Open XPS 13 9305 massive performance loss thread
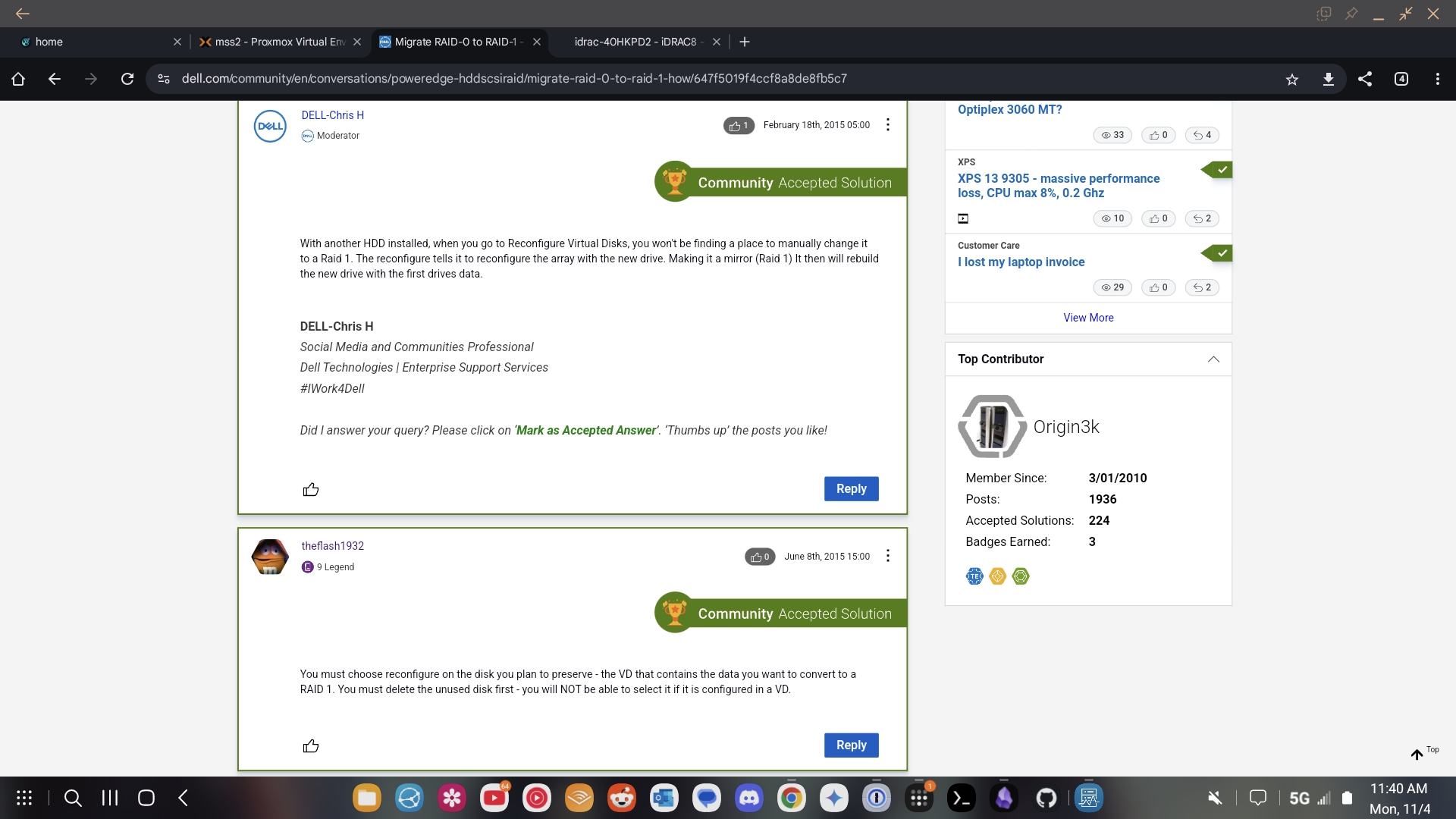 1059,186
